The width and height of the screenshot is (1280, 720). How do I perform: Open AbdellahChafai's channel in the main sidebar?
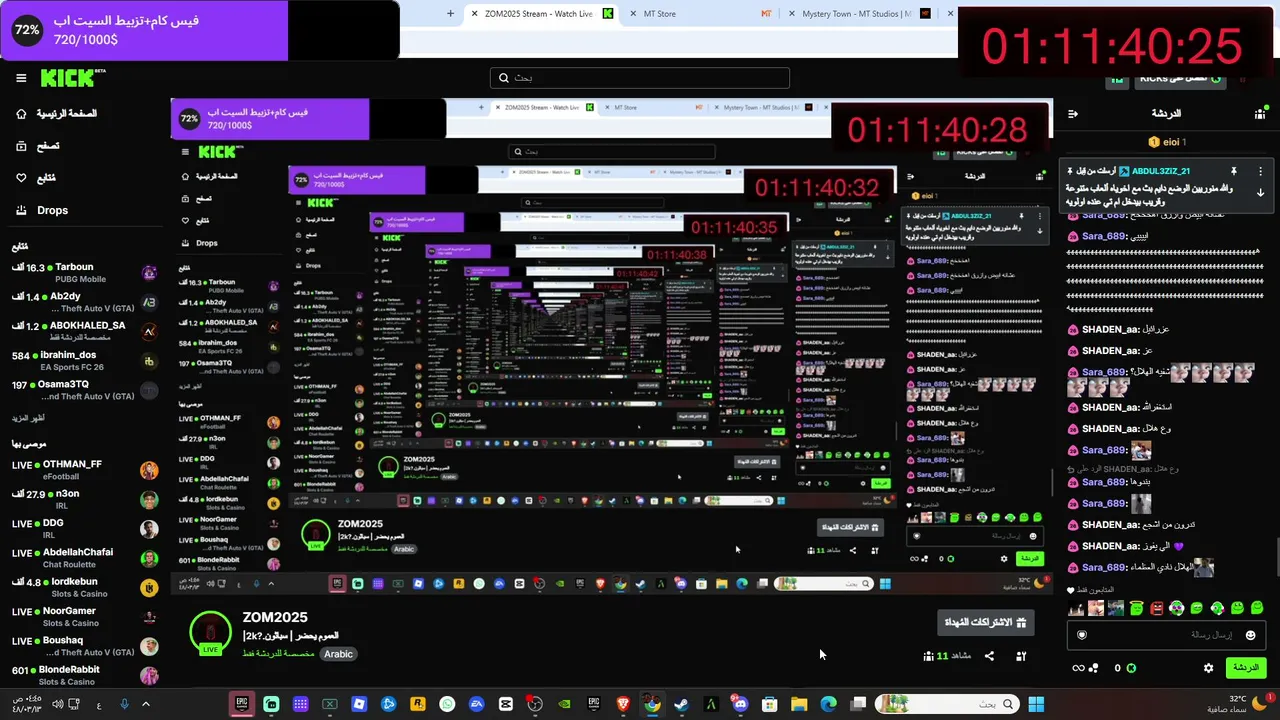click(x=84, y=558)
